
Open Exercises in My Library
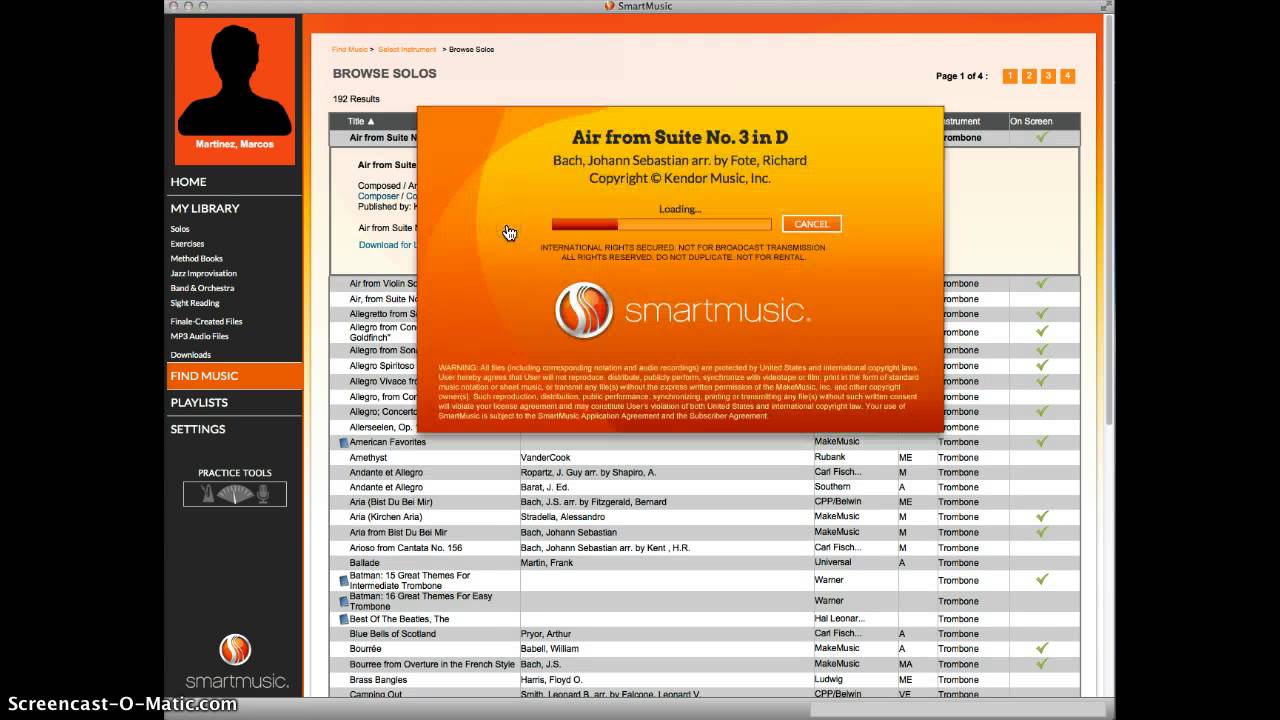pyautogui.click(x=187, y=244)
